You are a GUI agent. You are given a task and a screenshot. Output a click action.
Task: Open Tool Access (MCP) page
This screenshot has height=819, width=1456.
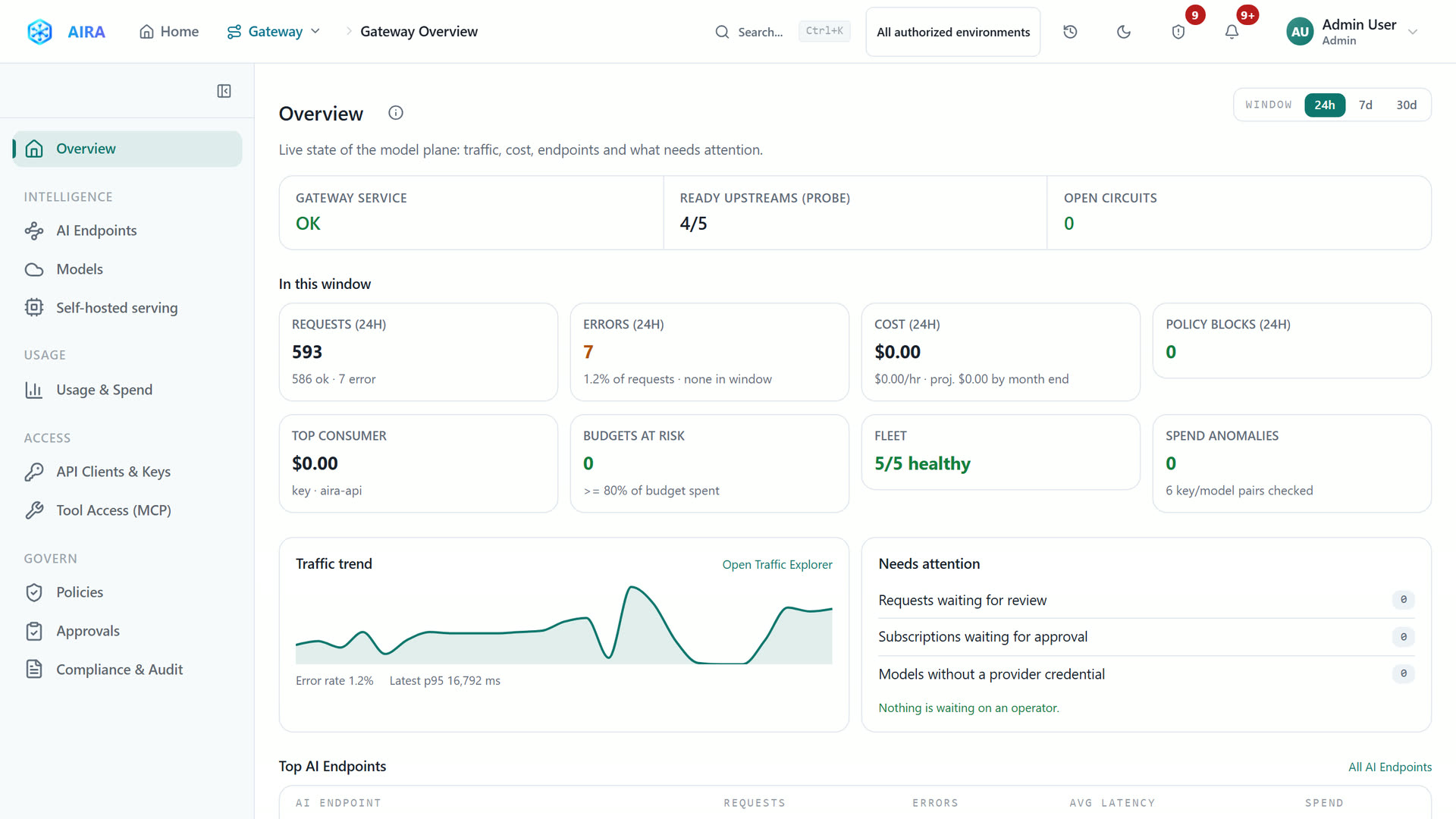tap(127, 510)
